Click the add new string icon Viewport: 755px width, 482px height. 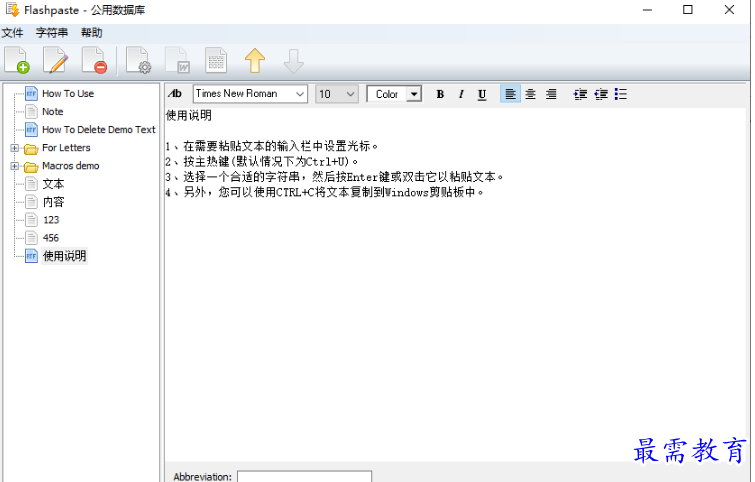pyautogui.click(x=17, y=60)
